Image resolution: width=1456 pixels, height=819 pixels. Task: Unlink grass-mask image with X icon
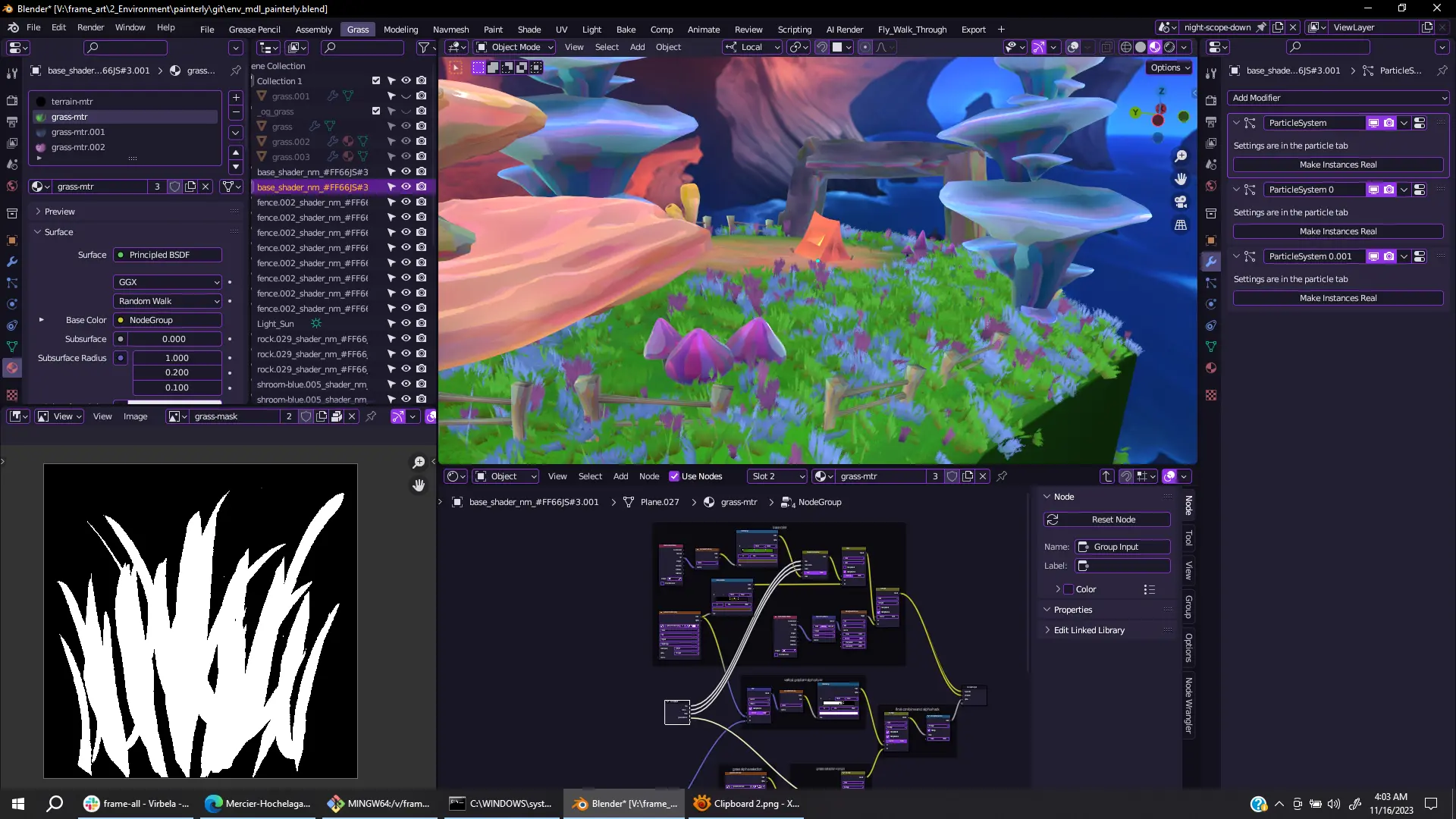[x=352, y=416]
